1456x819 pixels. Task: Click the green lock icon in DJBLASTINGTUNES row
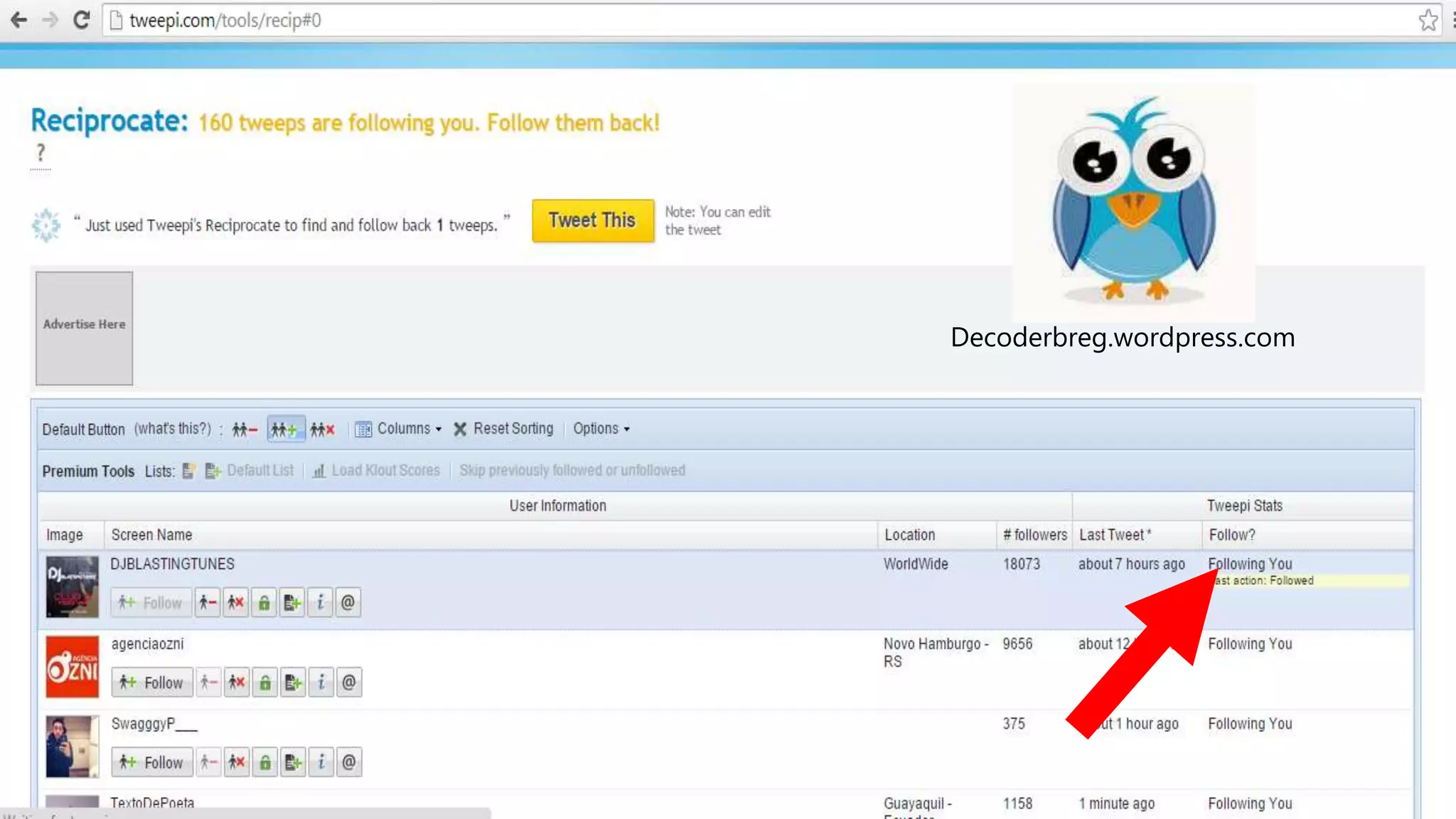coord(264,603)
